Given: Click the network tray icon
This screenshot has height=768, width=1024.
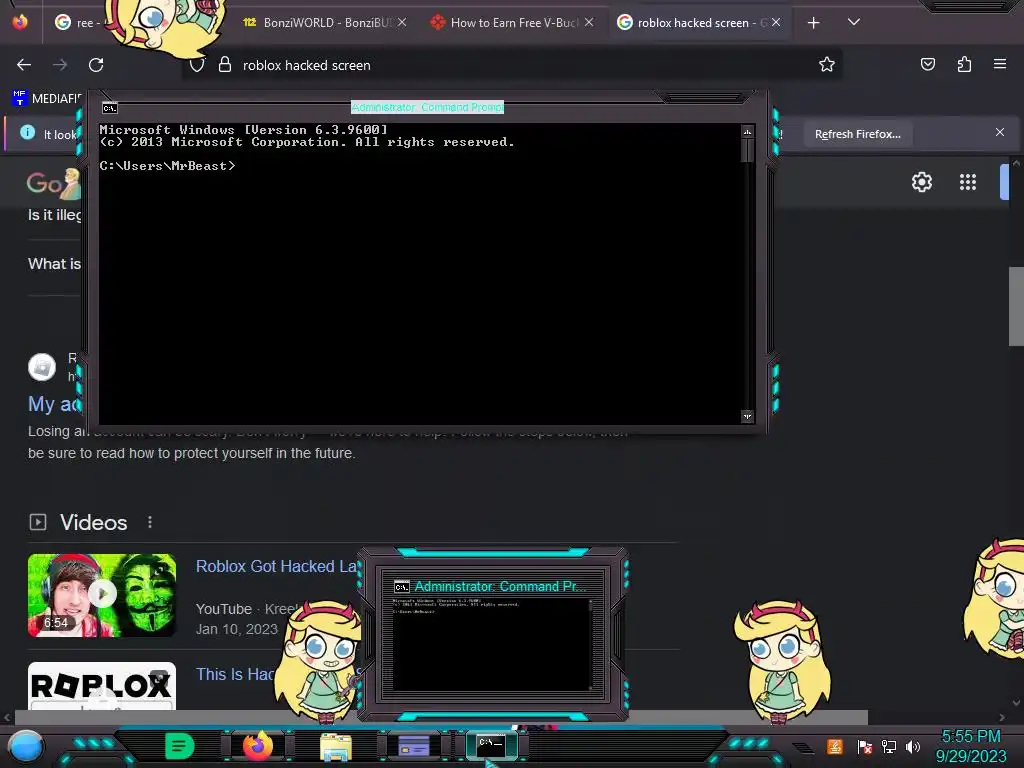Looking at the screenshot, I should 889,746.
